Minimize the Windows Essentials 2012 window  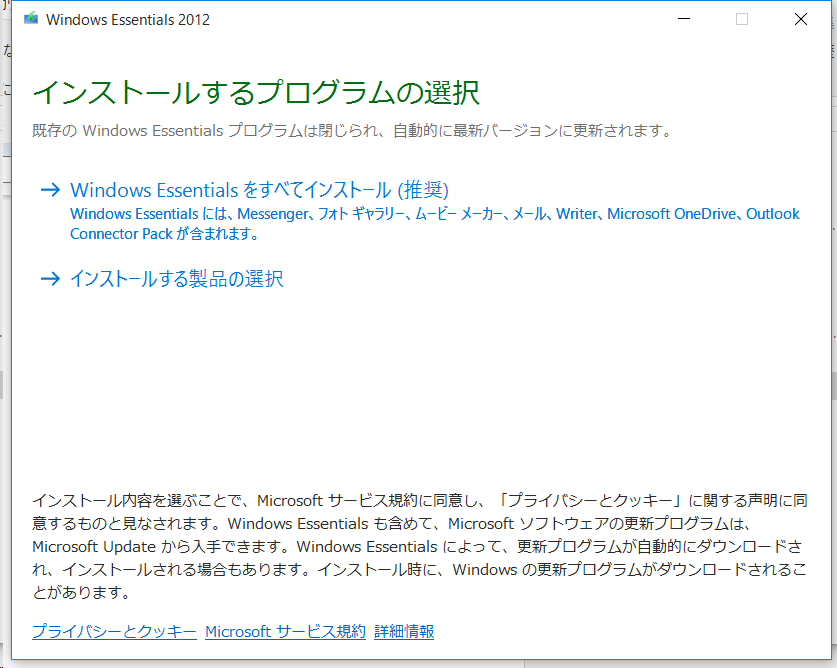(x=684, y=19)
